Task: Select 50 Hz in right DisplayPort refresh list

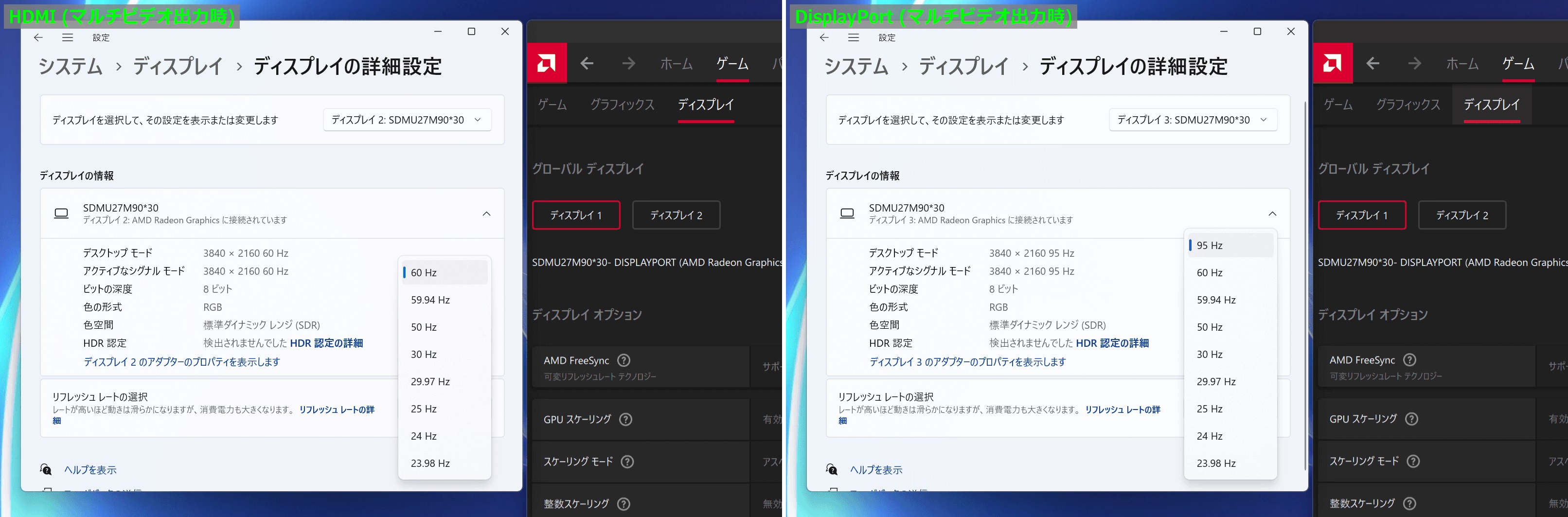Action: coord(1231,327)
